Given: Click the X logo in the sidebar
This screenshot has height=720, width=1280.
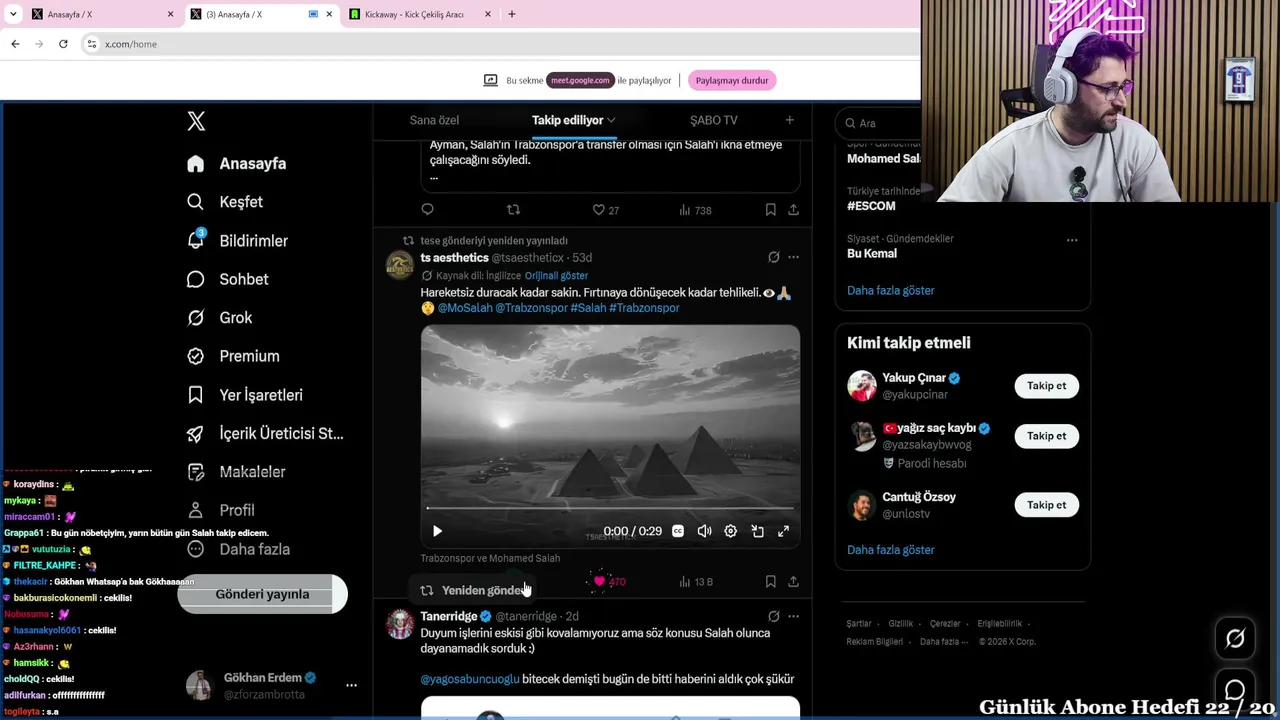Looking at the screenshot, I should pos(196,121).
